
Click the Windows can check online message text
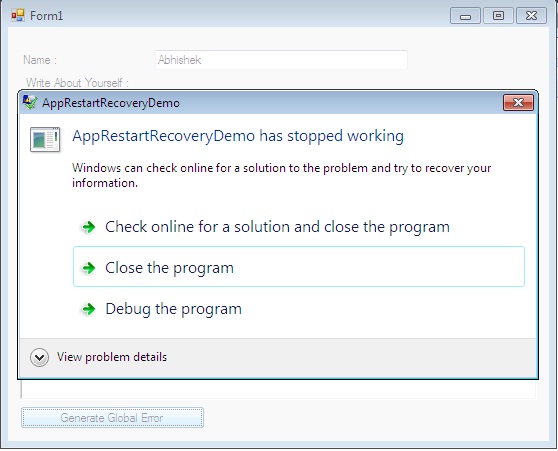(x=281, y=175)
